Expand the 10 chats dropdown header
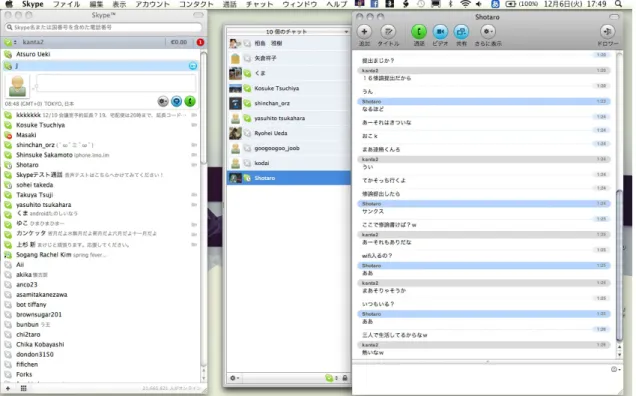The height and width of the screenshot is (396, 636). coord(288,32)
